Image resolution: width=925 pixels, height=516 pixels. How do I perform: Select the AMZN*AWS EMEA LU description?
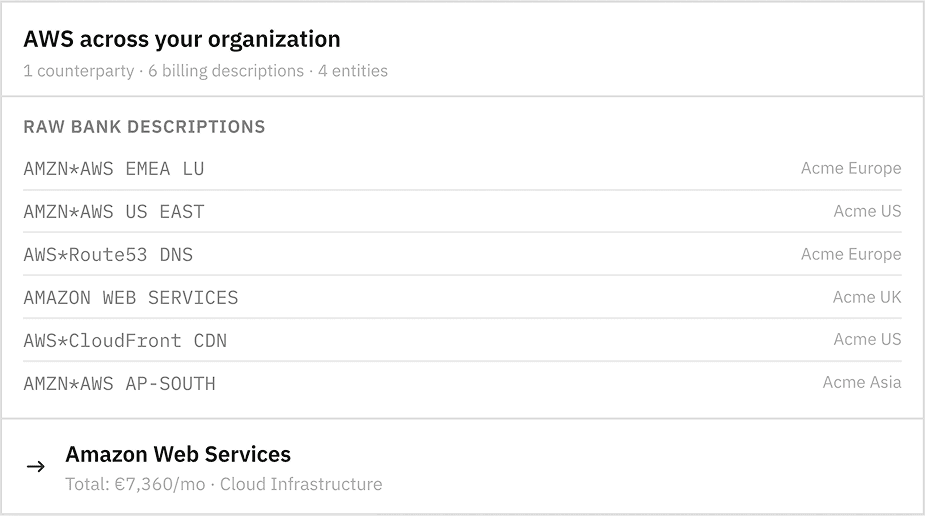point(114,169)
